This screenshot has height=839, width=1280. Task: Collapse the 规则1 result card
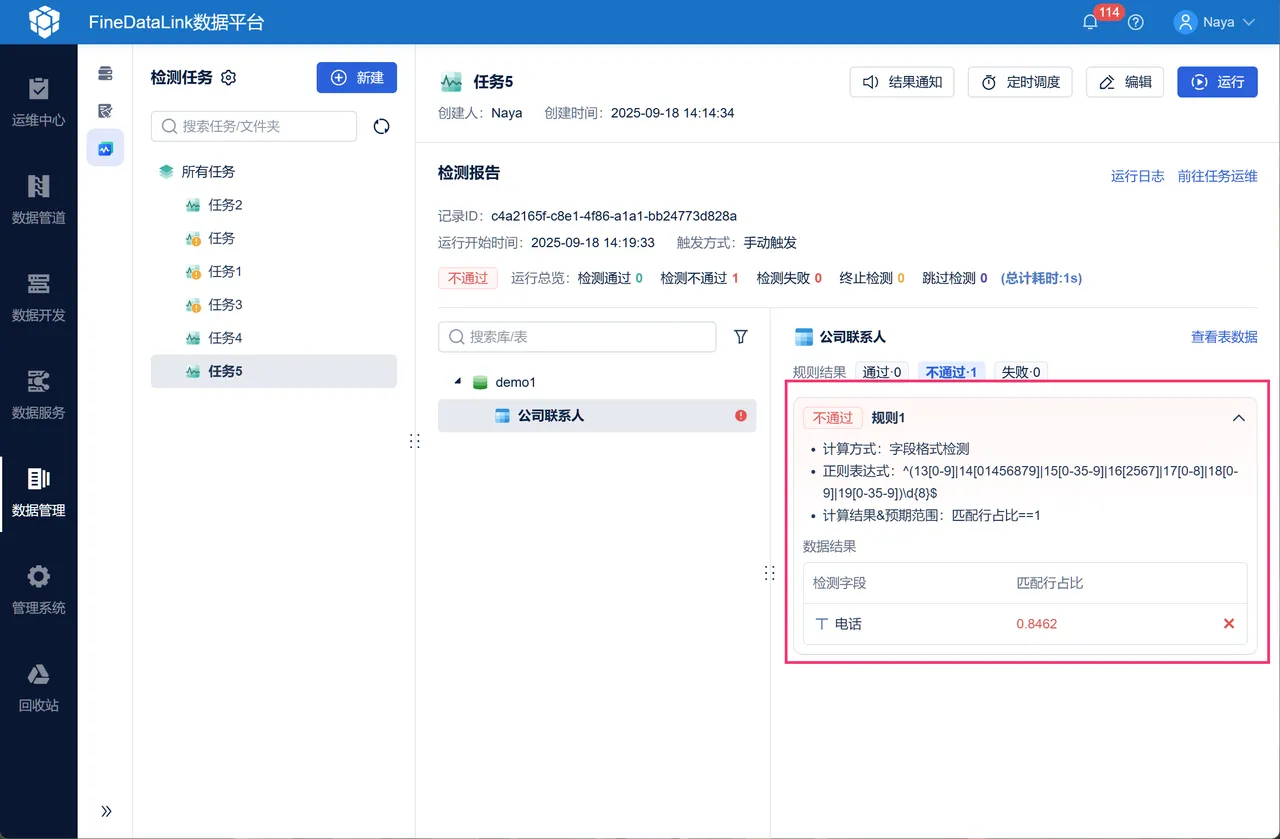(x=1238, y=418)
